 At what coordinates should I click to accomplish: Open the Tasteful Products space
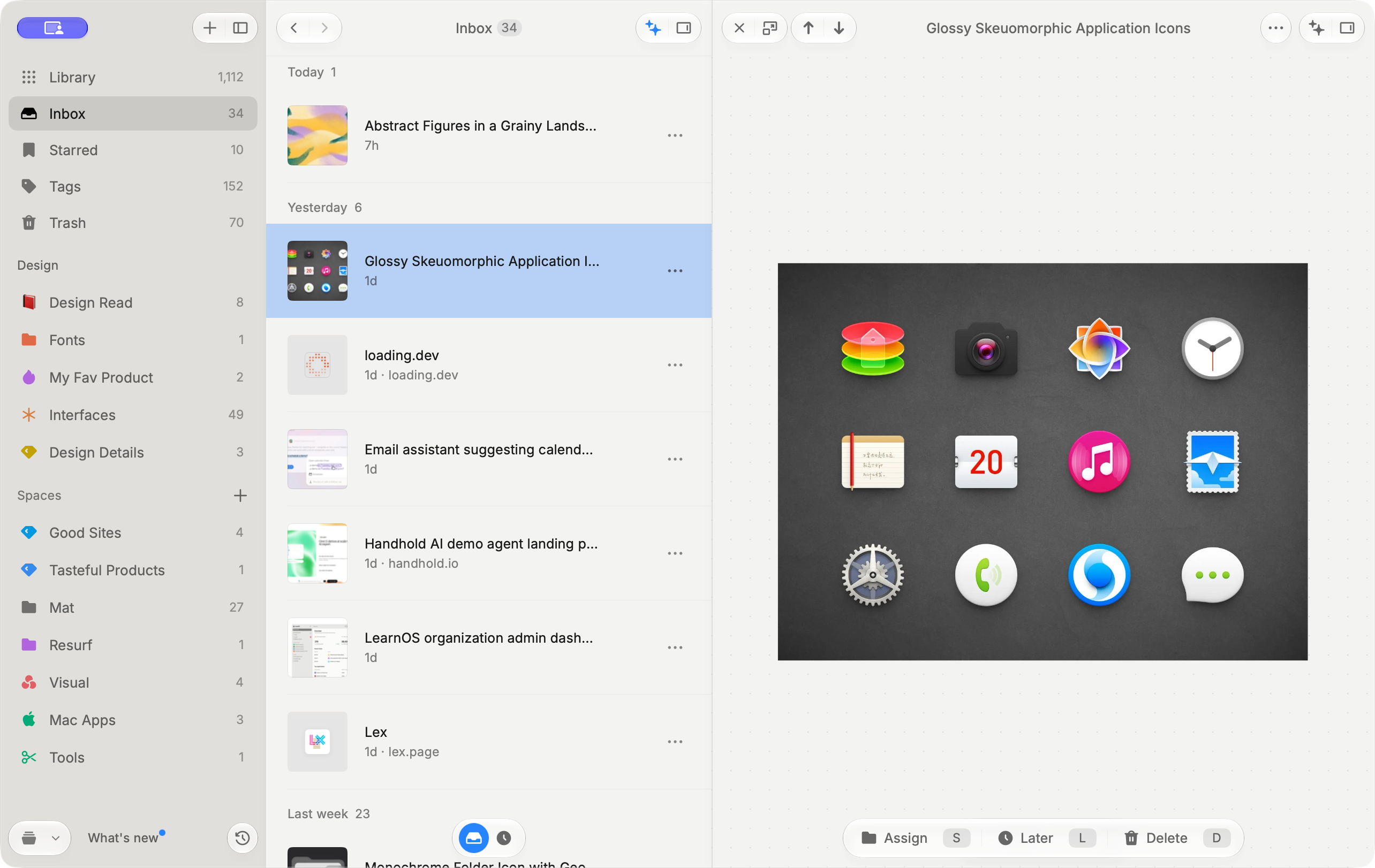[132, 570]
